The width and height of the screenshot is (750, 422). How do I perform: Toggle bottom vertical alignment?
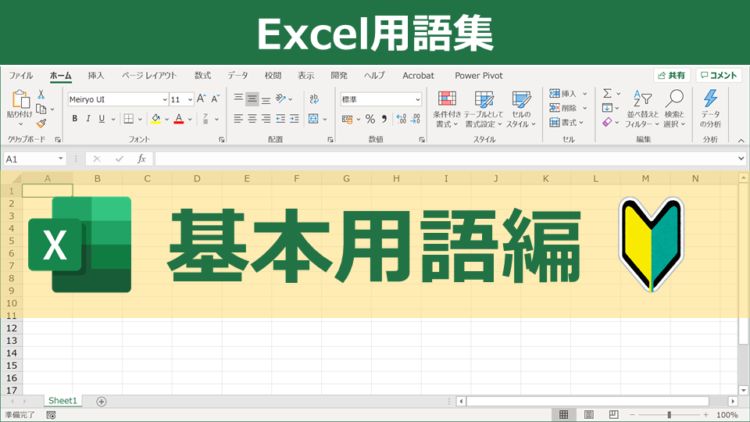click(x=266, y=99)
